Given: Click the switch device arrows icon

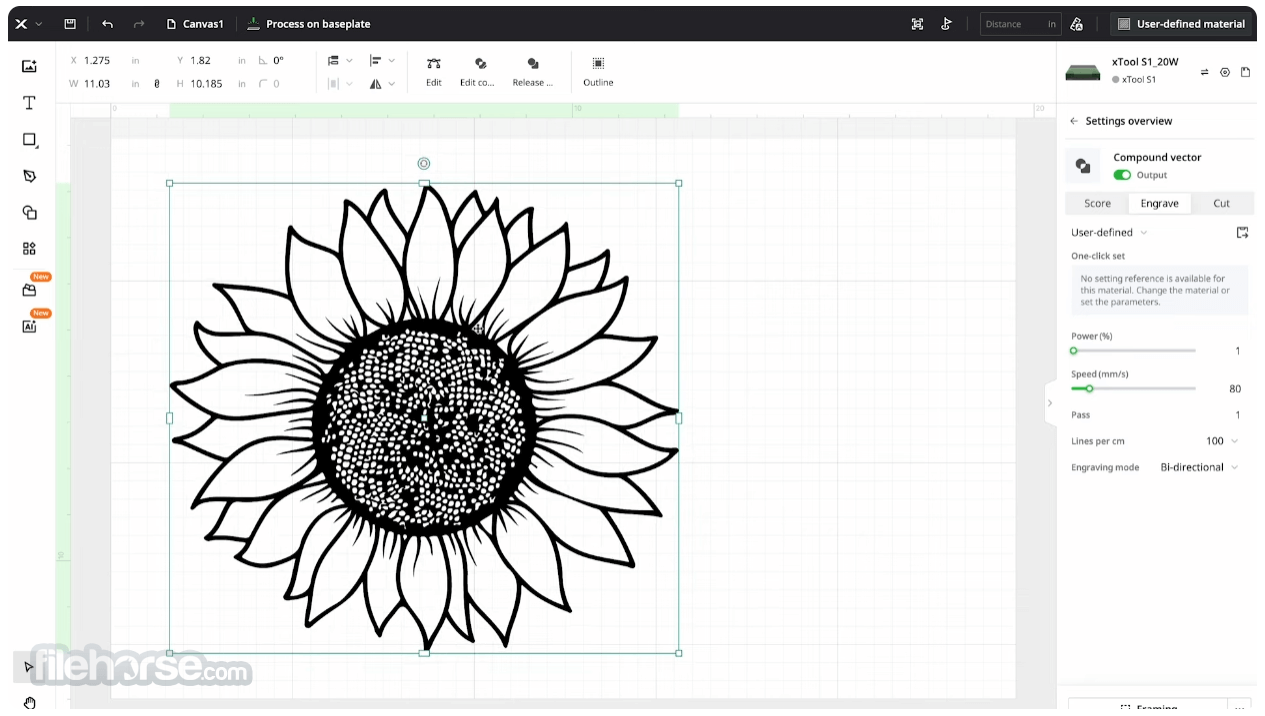Looking at the screenshot, I should point(1204,72).
